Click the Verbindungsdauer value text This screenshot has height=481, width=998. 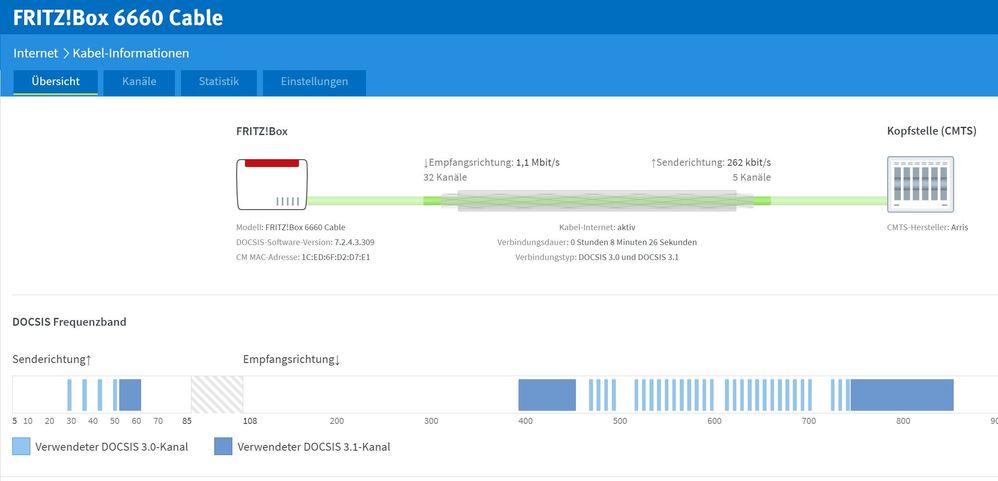coord(633,242)
